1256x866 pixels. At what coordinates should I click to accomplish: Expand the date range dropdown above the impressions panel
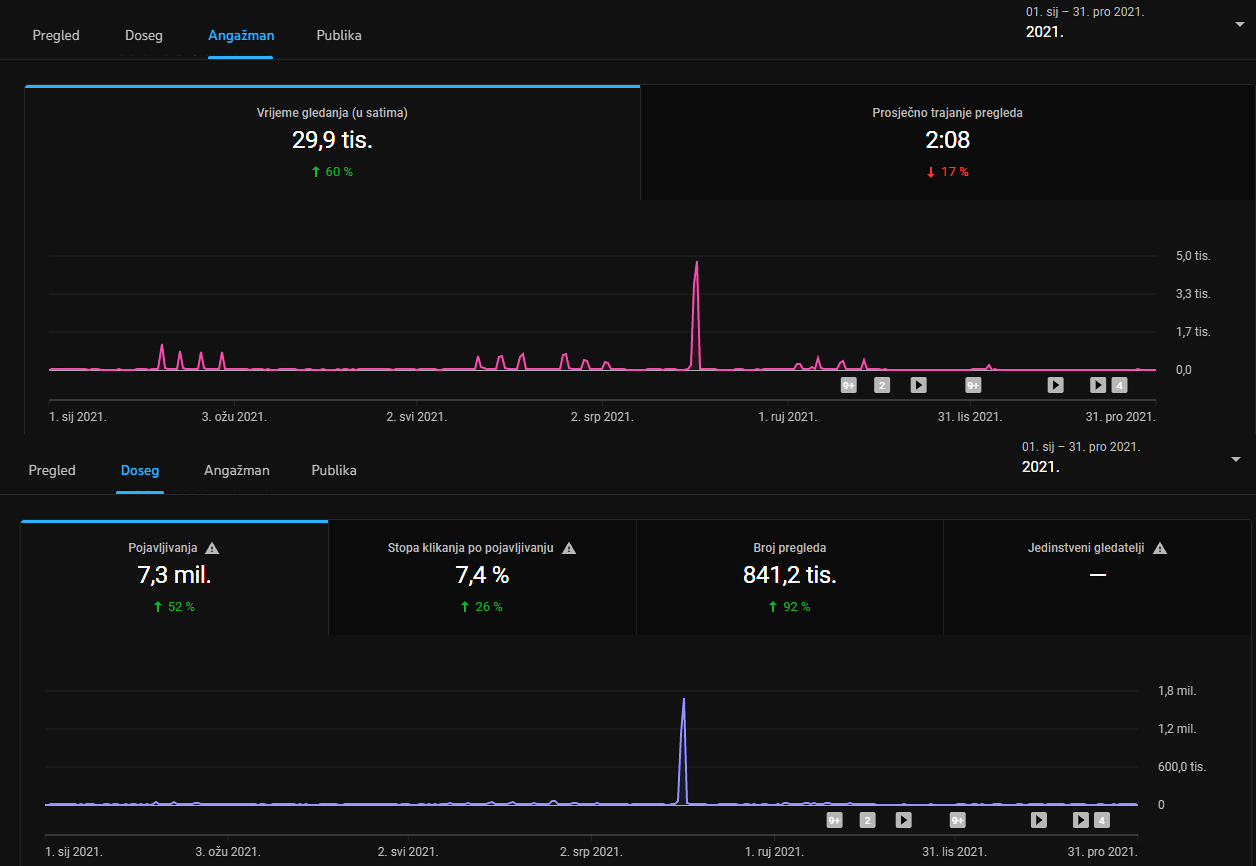click(x=1236, y=458)
